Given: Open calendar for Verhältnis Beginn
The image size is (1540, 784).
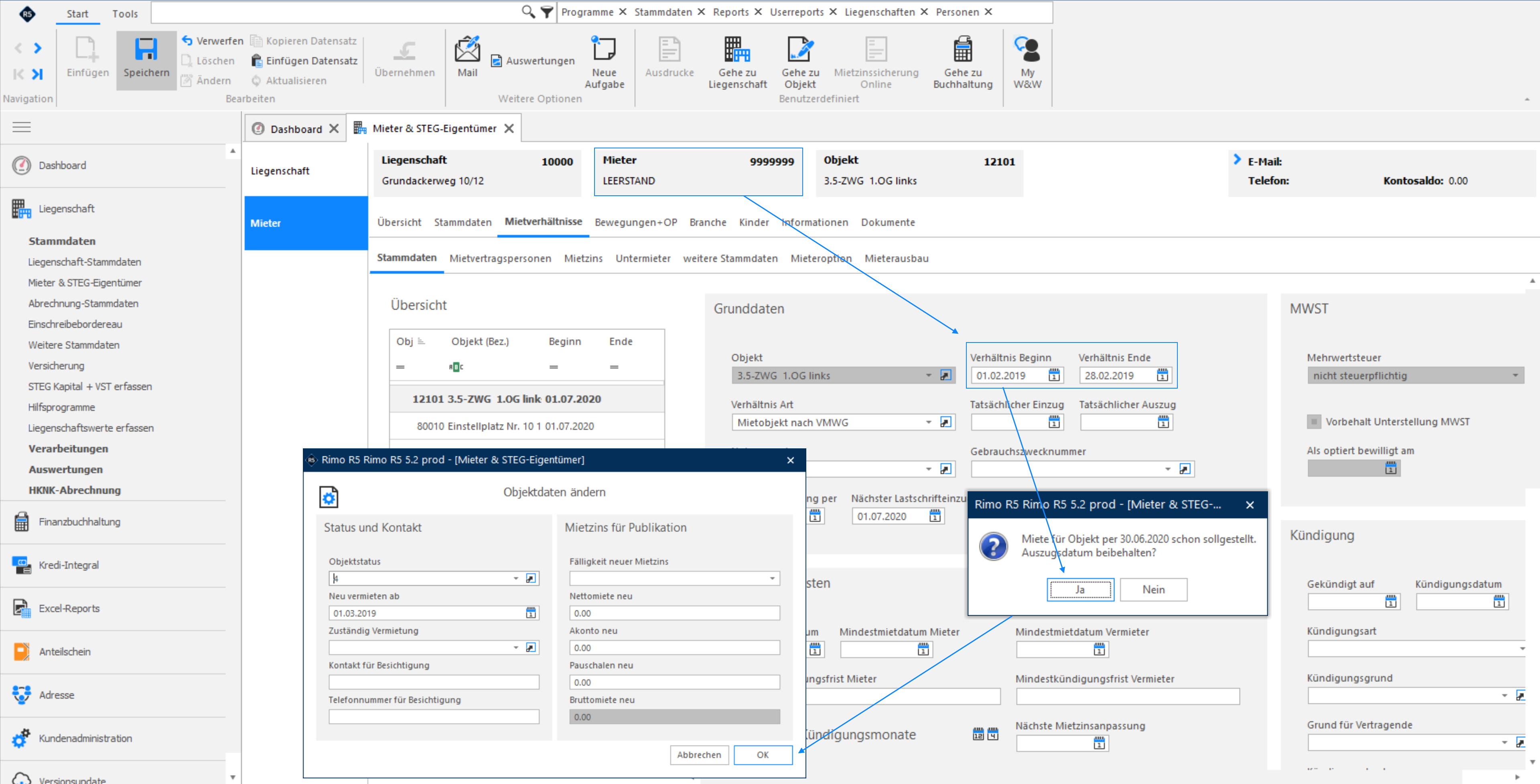Looking at the screenshot, I should click(1054, 375).
